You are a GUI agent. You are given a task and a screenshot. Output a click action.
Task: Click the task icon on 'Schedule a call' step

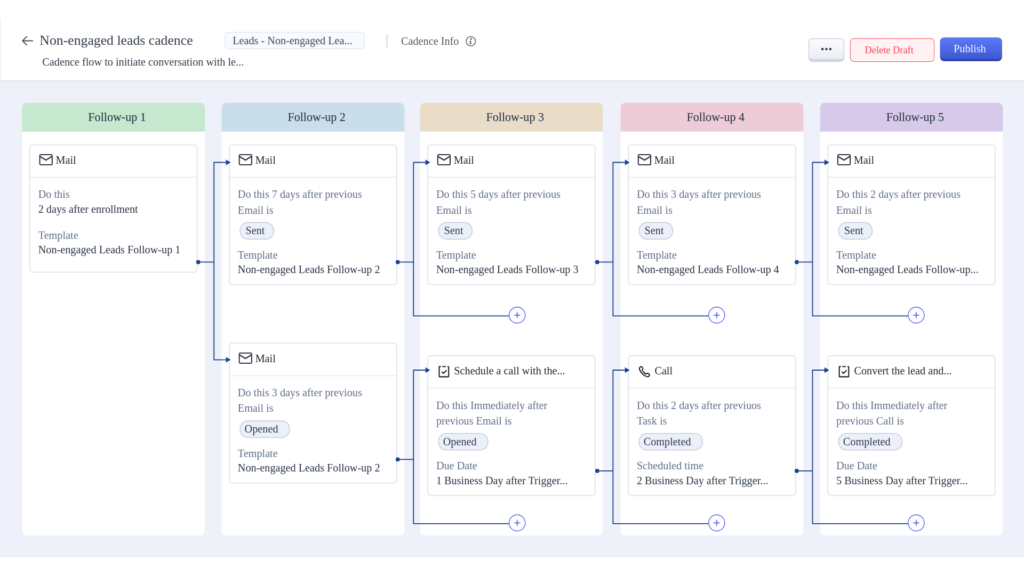[443, 371]
